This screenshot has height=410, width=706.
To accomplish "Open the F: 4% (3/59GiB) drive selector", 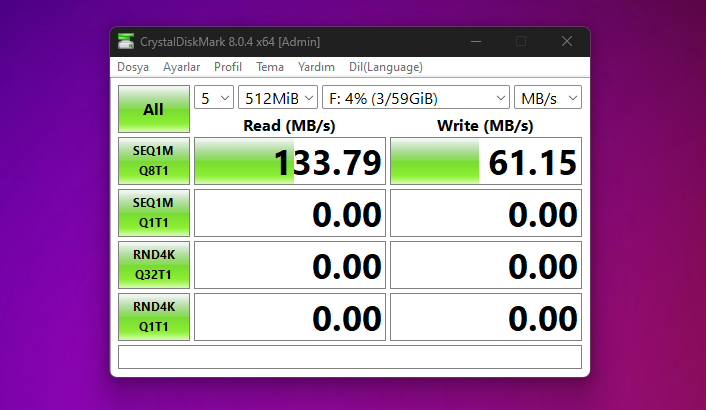I will 416,98.
